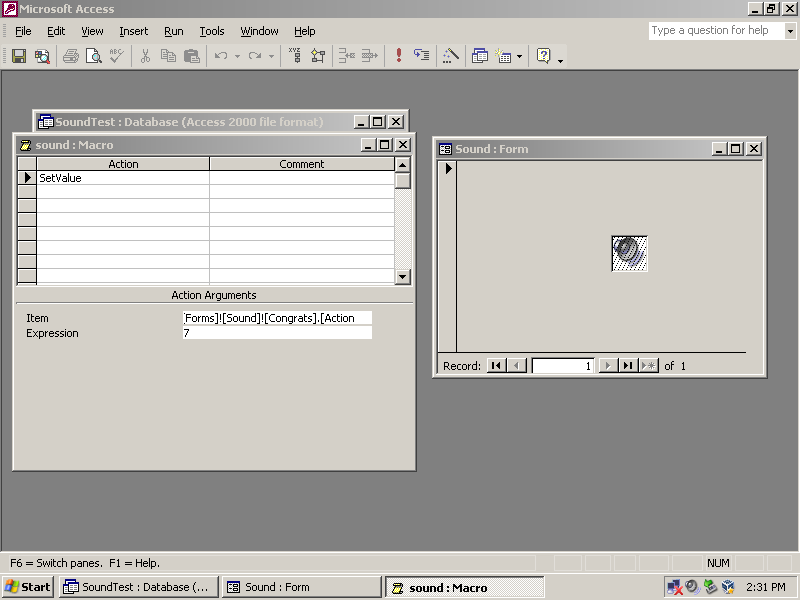The width and height of the screenshot is (800, 600).
Task: Open the Edit menu
Action: coord(56,31)
